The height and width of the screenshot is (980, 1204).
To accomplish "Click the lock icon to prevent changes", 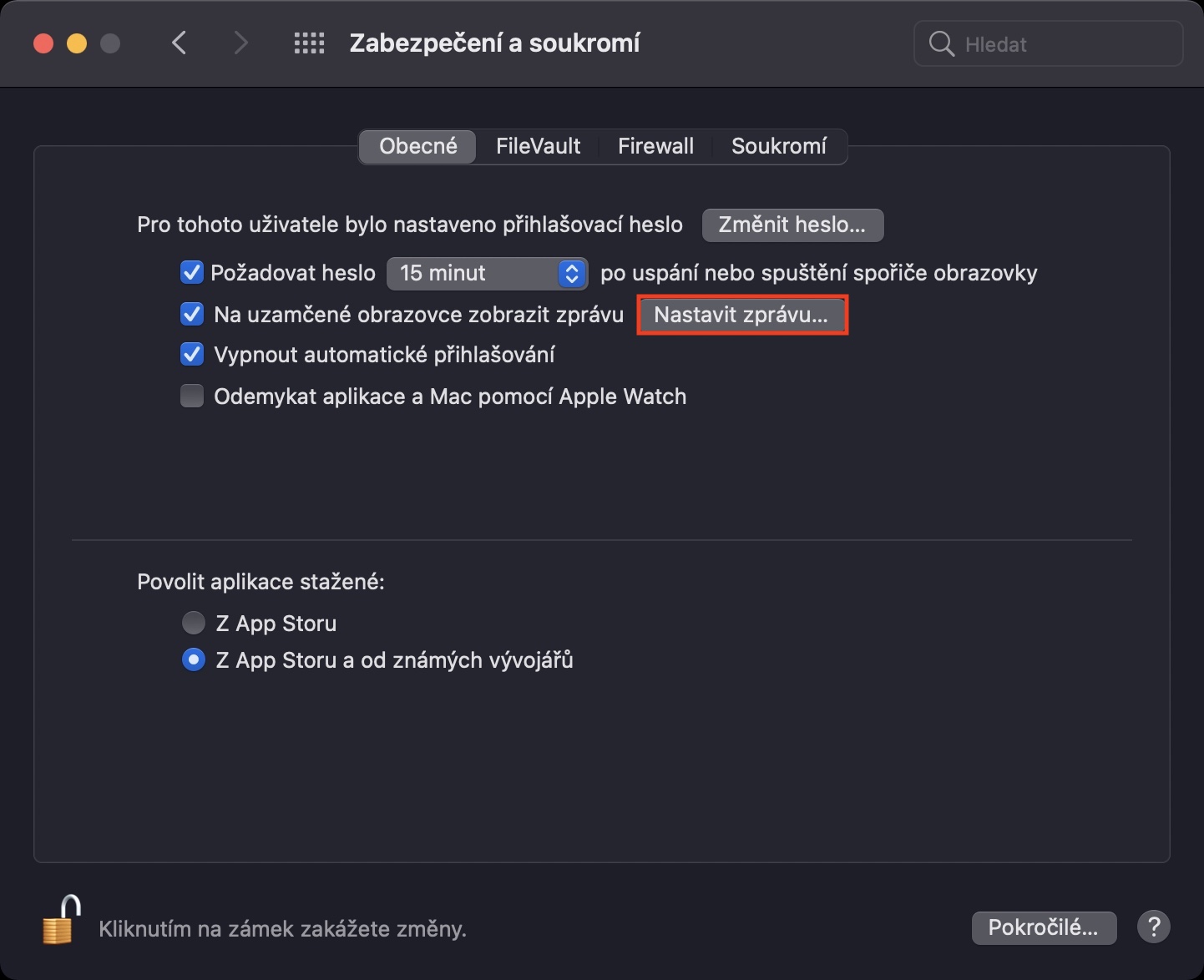I will (61, 921).
